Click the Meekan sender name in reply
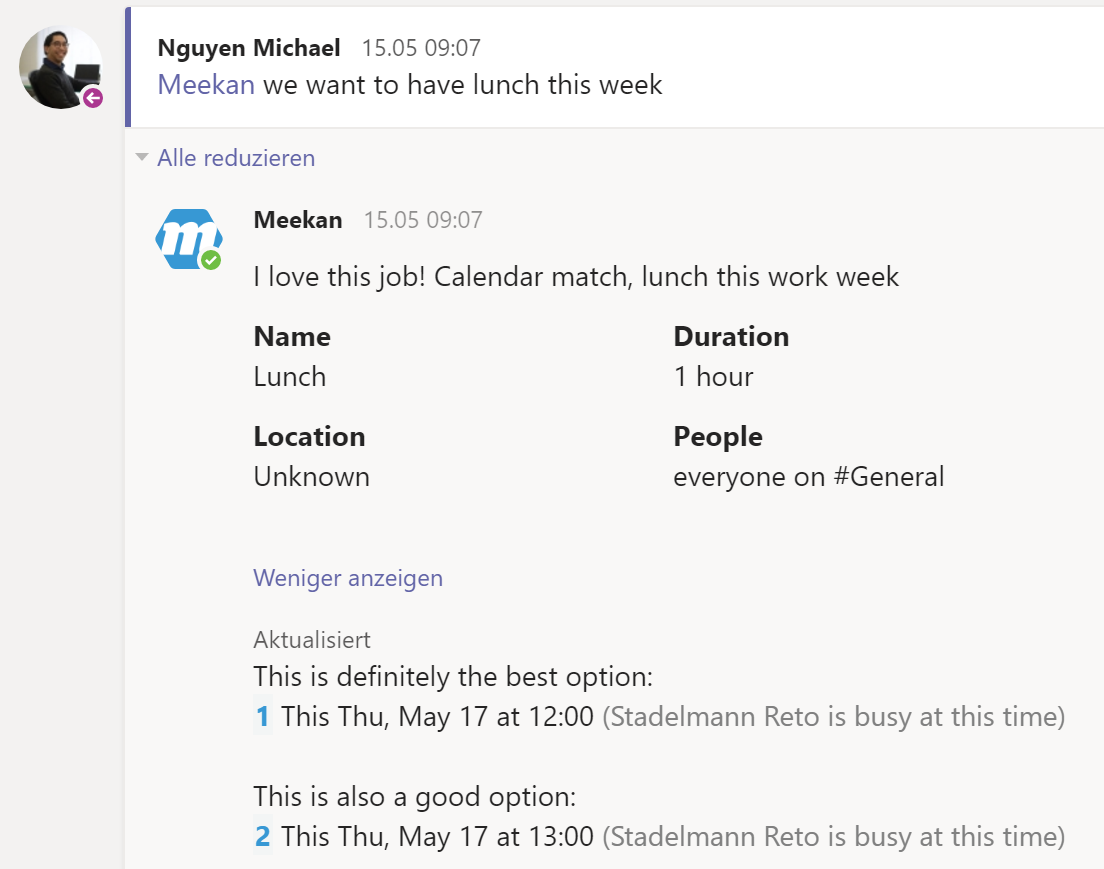 point(298,220)
